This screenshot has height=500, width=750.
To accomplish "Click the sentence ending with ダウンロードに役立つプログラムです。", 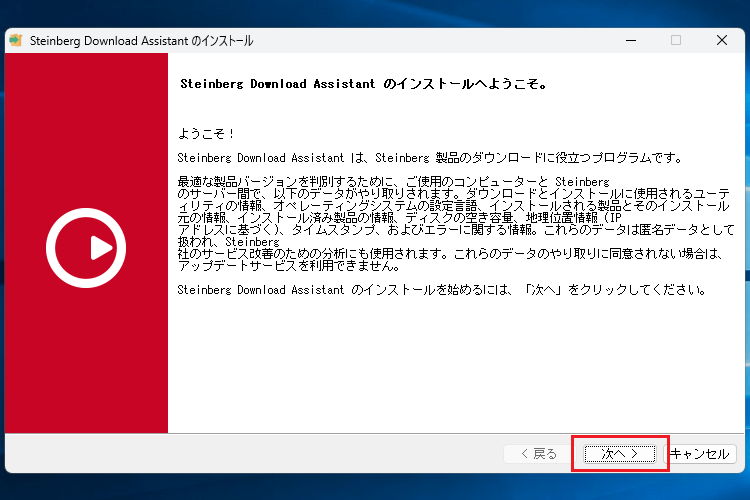I will click(429, 158).
